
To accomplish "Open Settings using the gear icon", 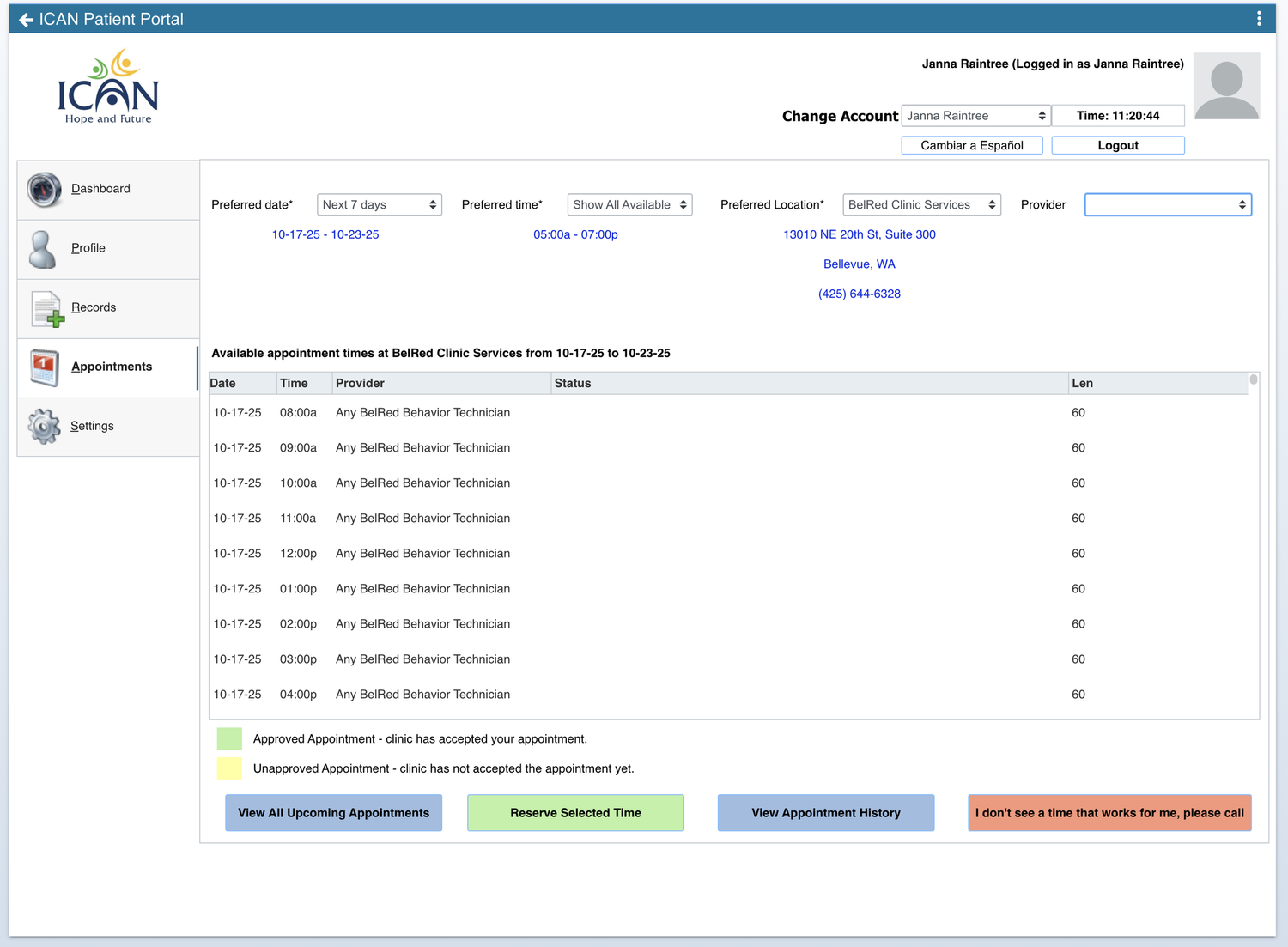I will click(44, 426).
